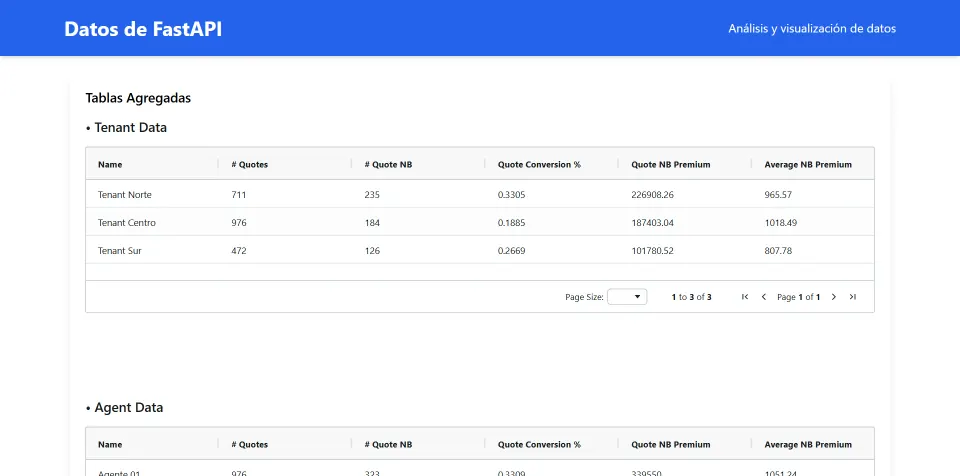Screen dimensions: 960x476
Task: Click the 126 quote NB cell
Action: 372,251
